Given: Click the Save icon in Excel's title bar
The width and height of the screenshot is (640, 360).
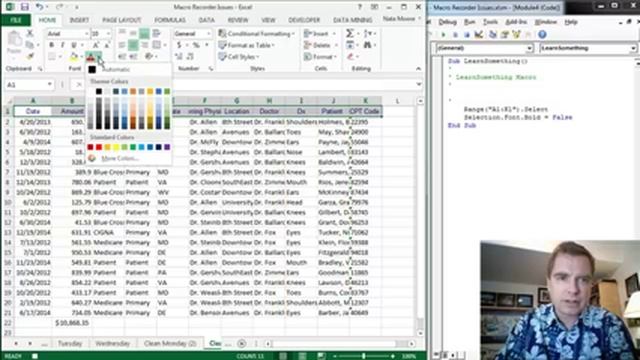Looking at the screenshot, I should point(24,7).
